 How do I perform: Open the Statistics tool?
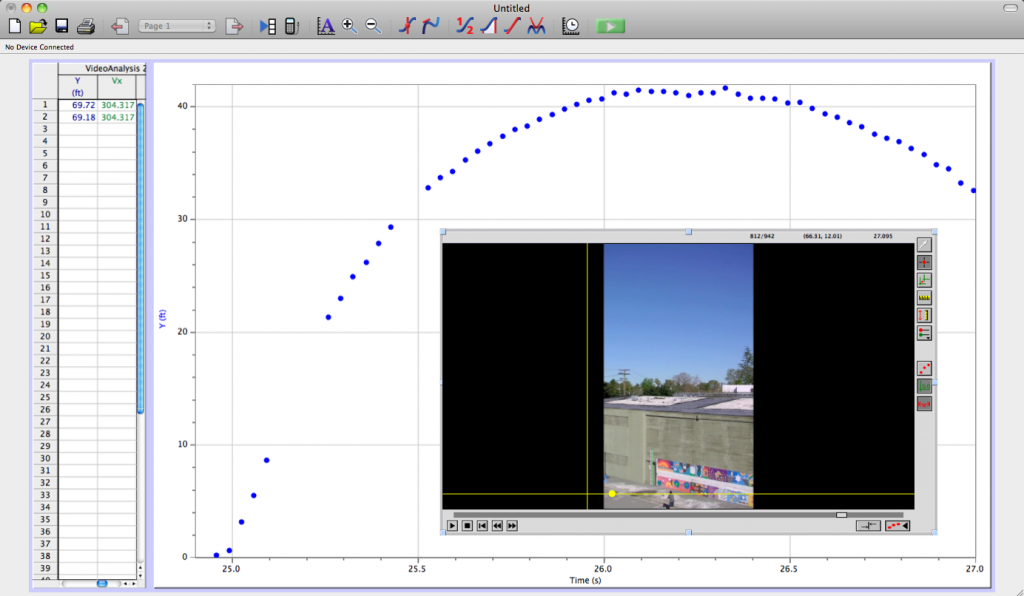(x=466, y=26)
